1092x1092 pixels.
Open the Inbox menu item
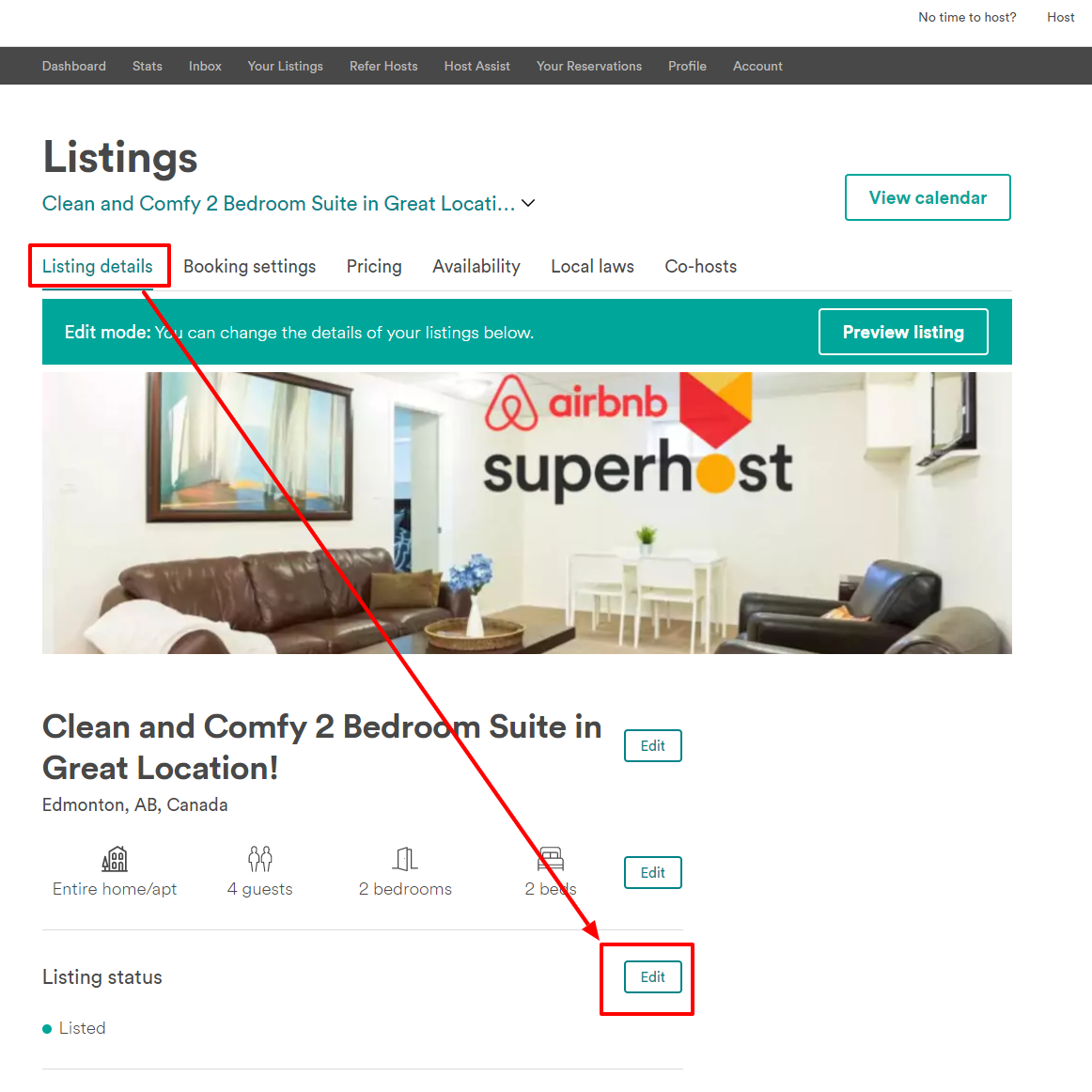tap(205, 66)
